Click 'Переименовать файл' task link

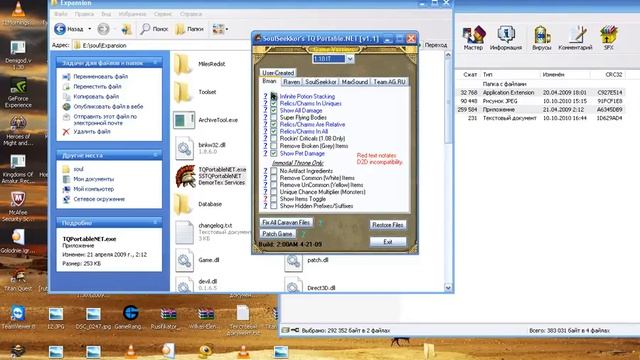(x=100, y=76)
